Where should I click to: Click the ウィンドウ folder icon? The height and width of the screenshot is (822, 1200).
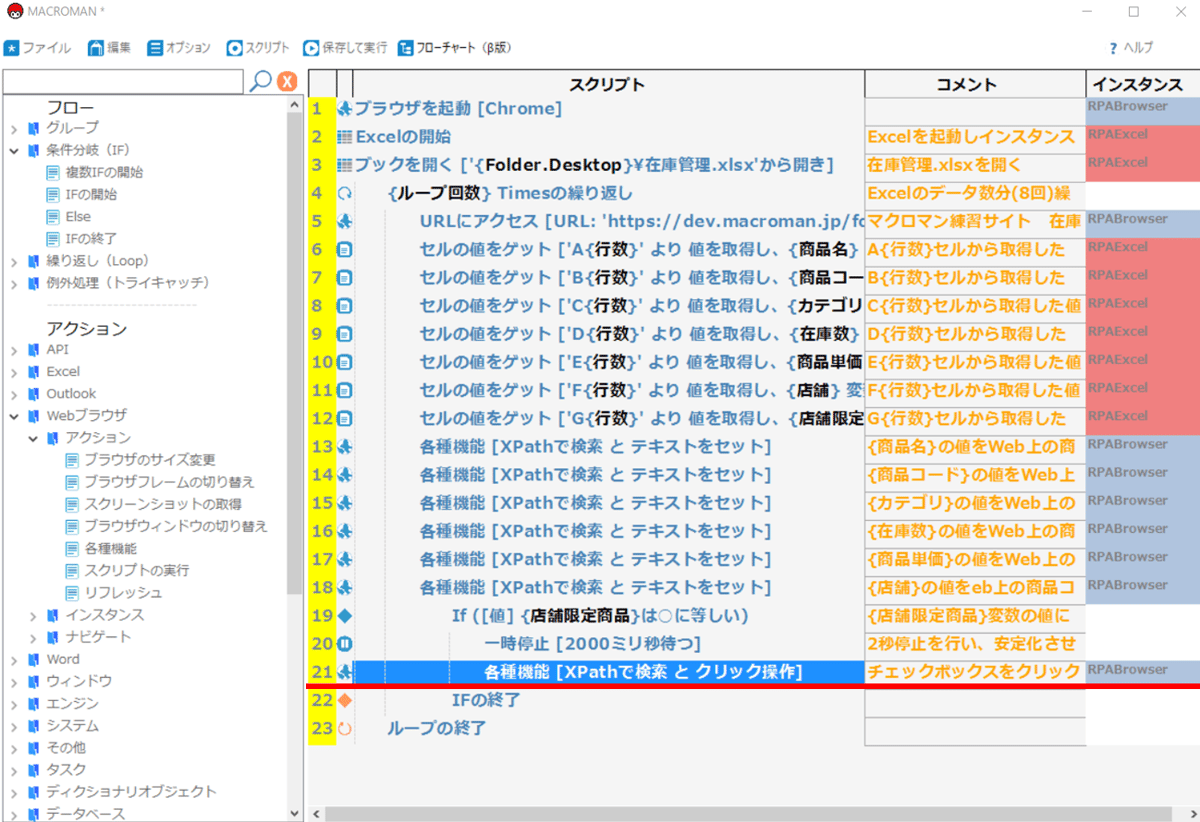coord(34,681)
